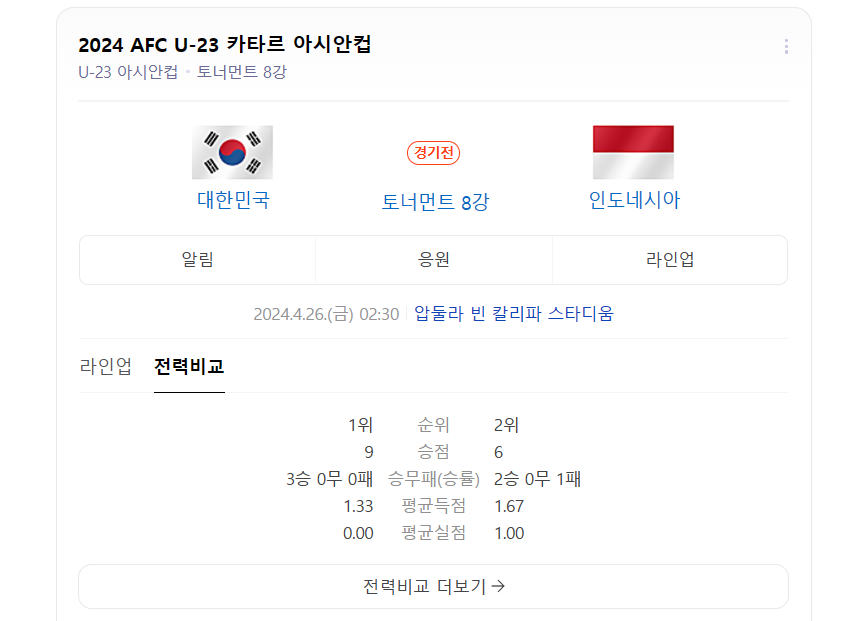Click the 응원 cheer button
Screen dimensions: 846x621
(434, 259)
